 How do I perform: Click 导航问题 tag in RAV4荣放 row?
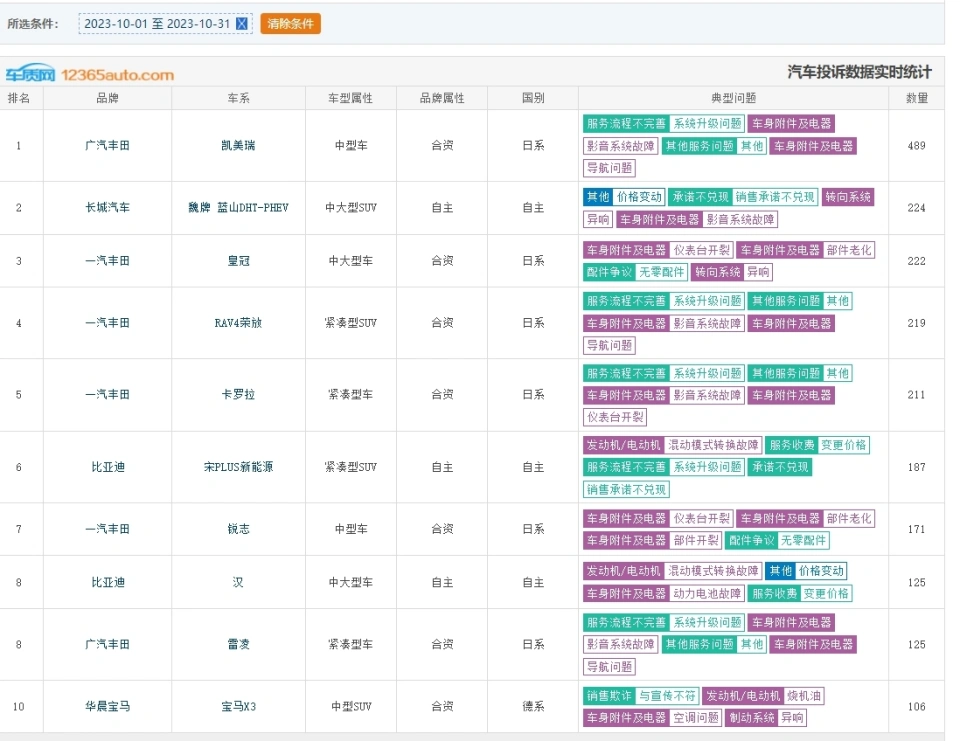609,345
